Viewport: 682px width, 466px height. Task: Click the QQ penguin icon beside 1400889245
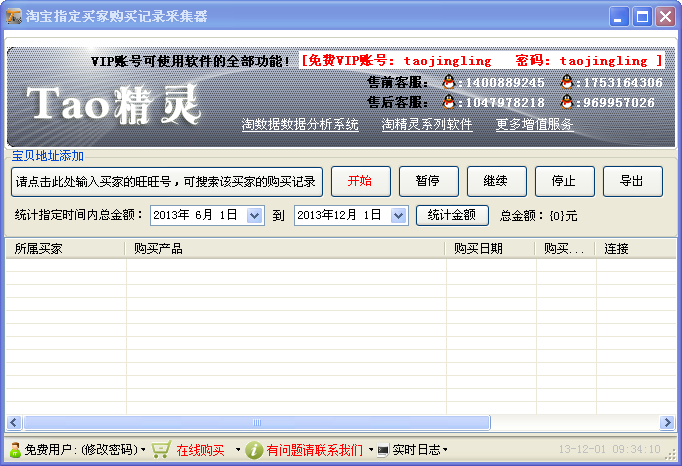click(448, 81)
